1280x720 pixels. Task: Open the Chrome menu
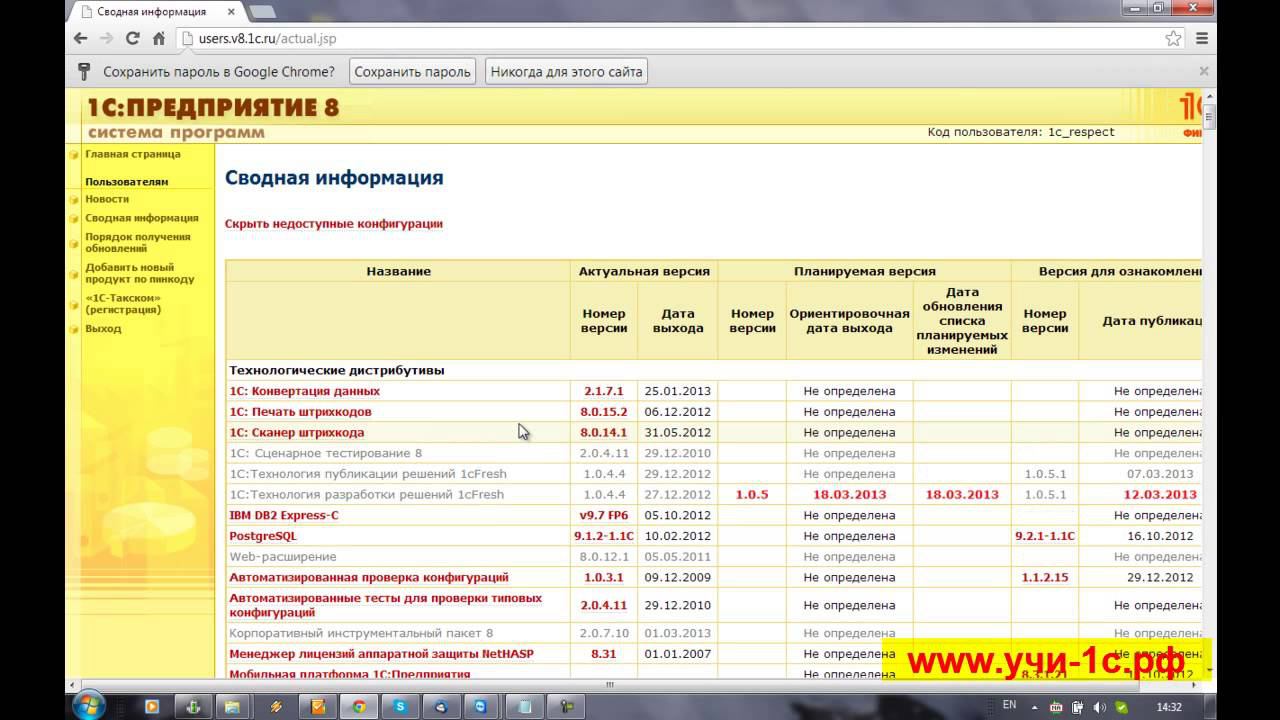1202,39
